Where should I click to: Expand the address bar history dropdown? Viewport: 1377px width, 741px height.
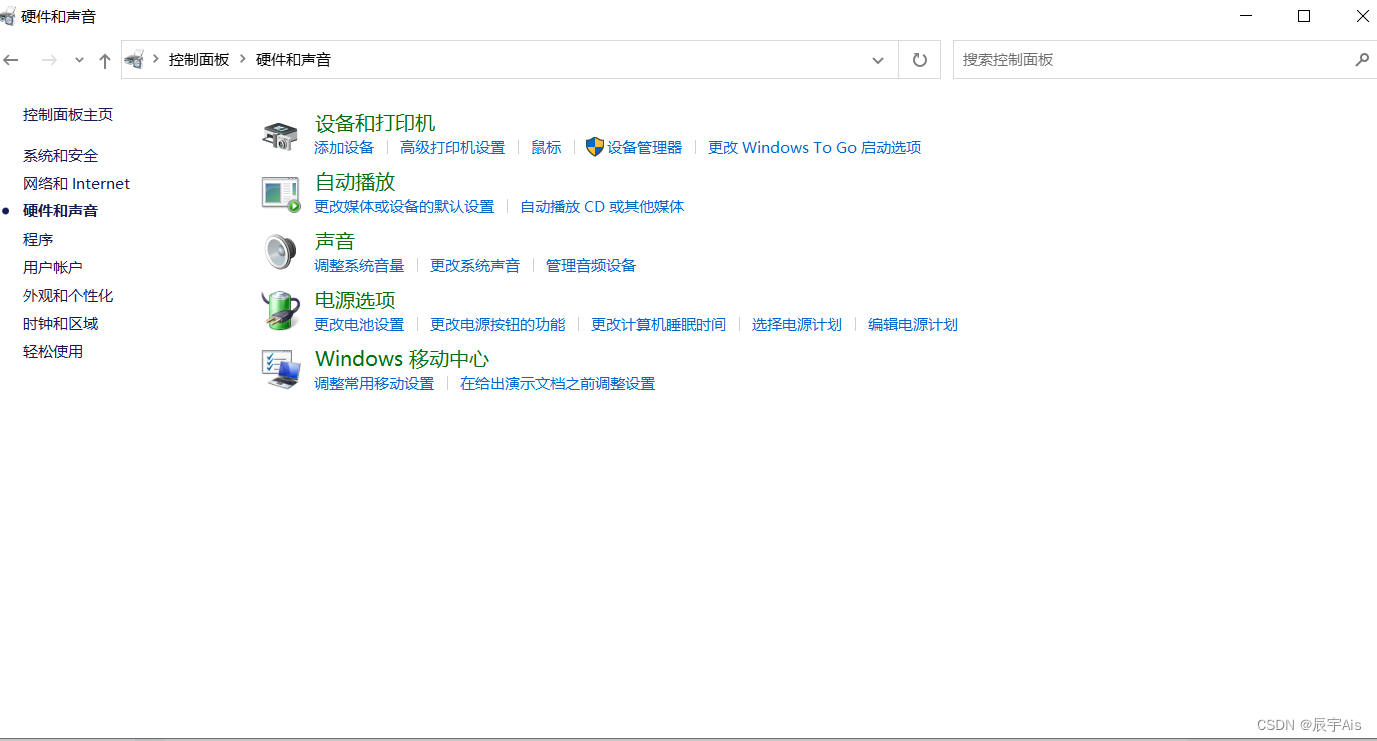[878, 60]
